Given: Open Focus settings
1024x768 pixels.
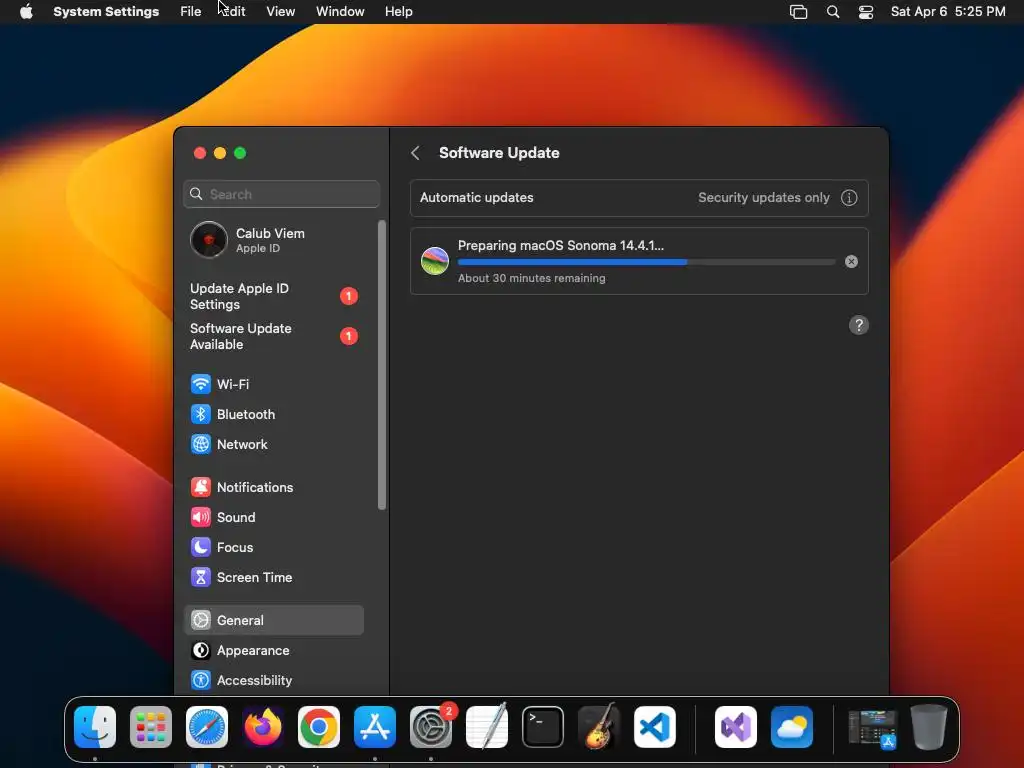Looking at the screenshot, I should pyautogui.click(x=273, y=547).
